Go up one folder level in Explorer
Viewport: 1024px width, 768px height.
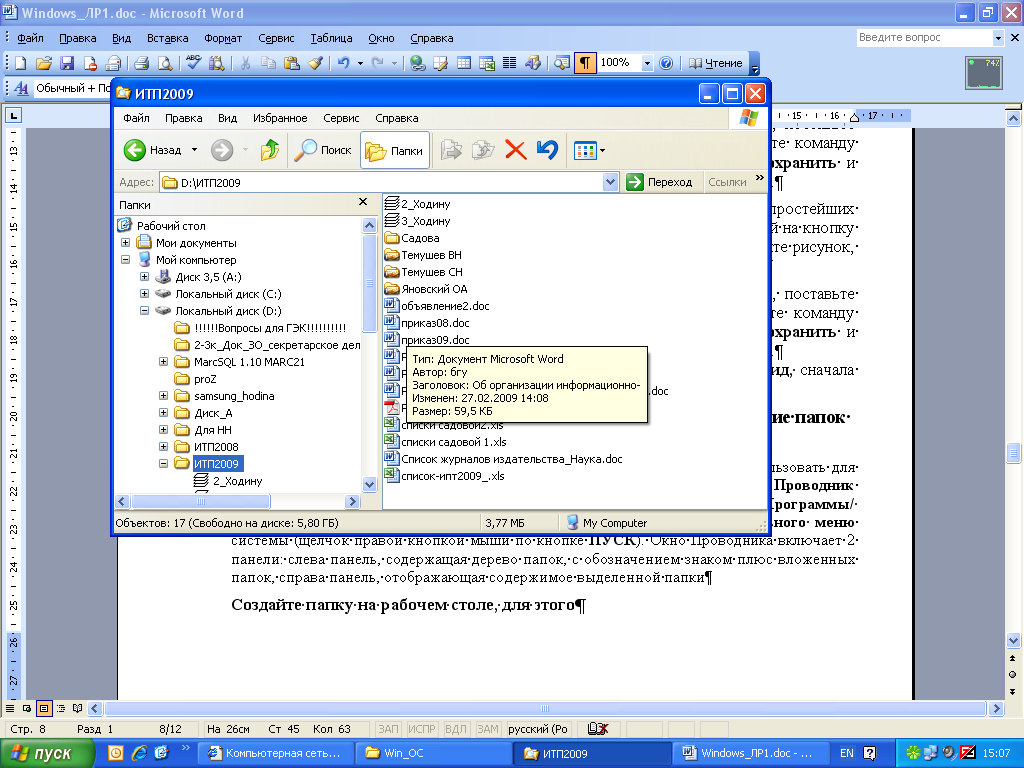click(270, 150)
